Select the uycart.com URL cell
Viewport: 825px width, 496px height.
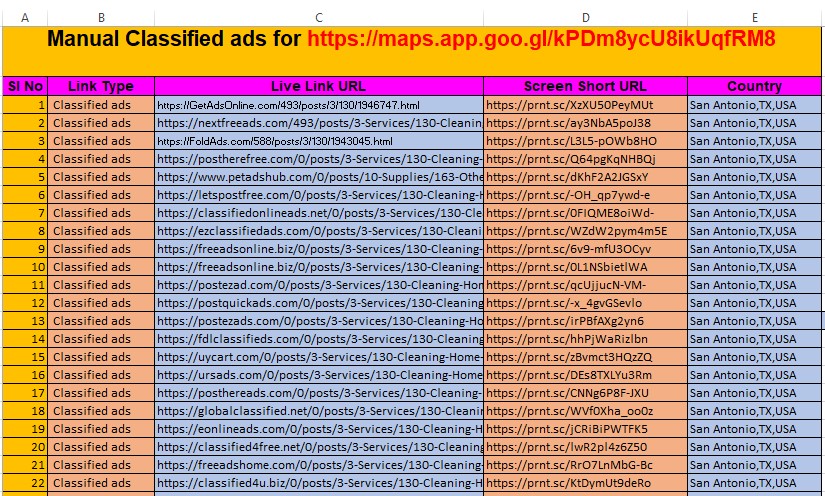point(319,357)
